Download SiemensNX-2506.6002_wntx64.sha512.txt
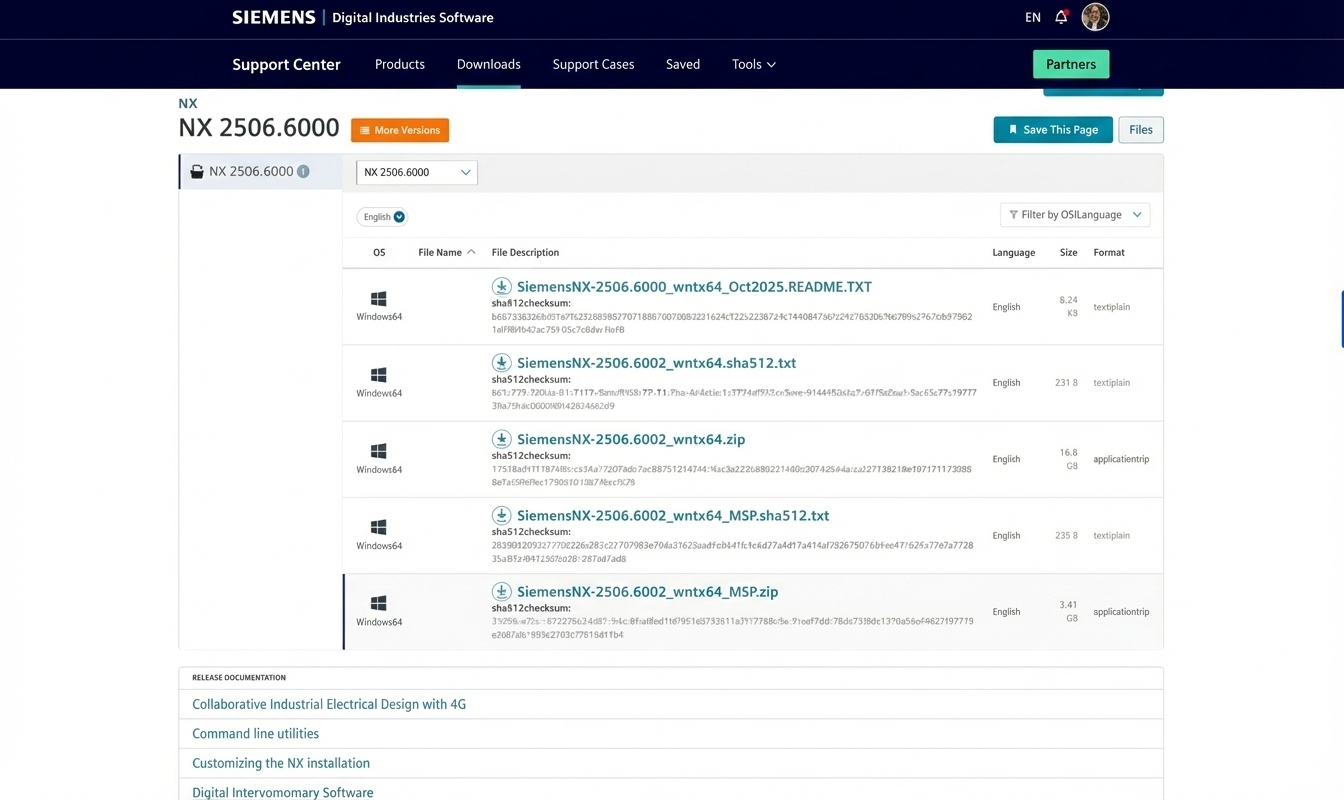The image size is (1344, 800). point(656,363)
